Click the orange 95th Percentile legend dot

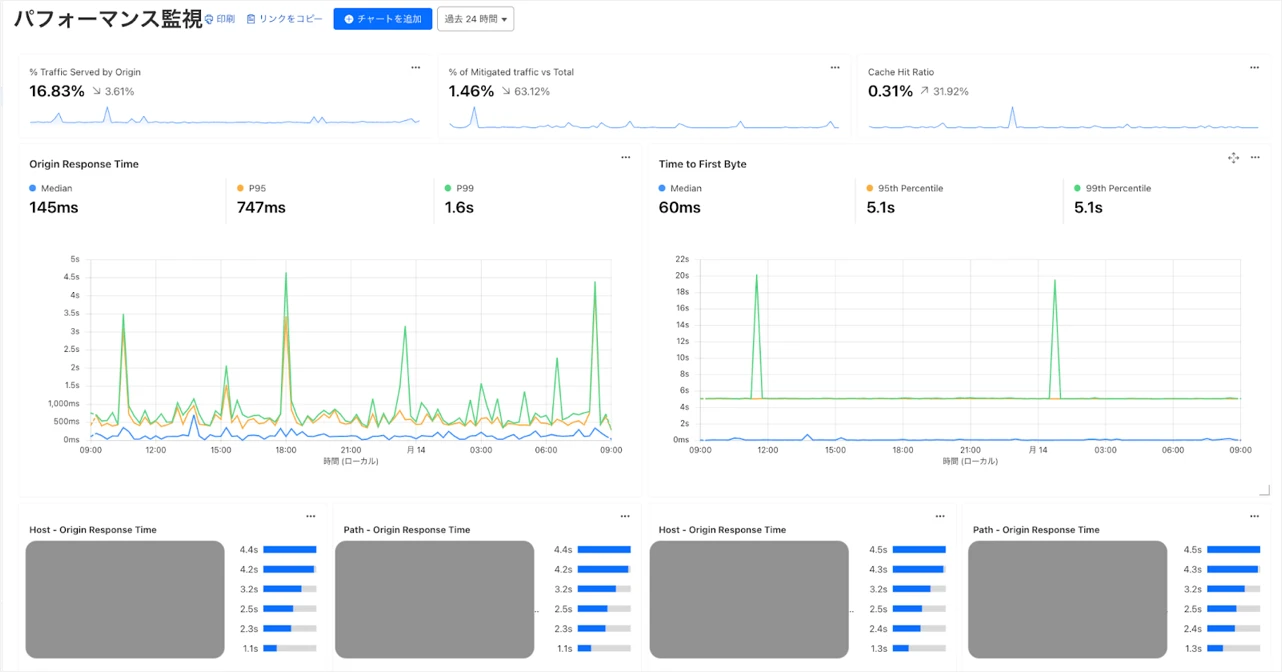[870, 188]
